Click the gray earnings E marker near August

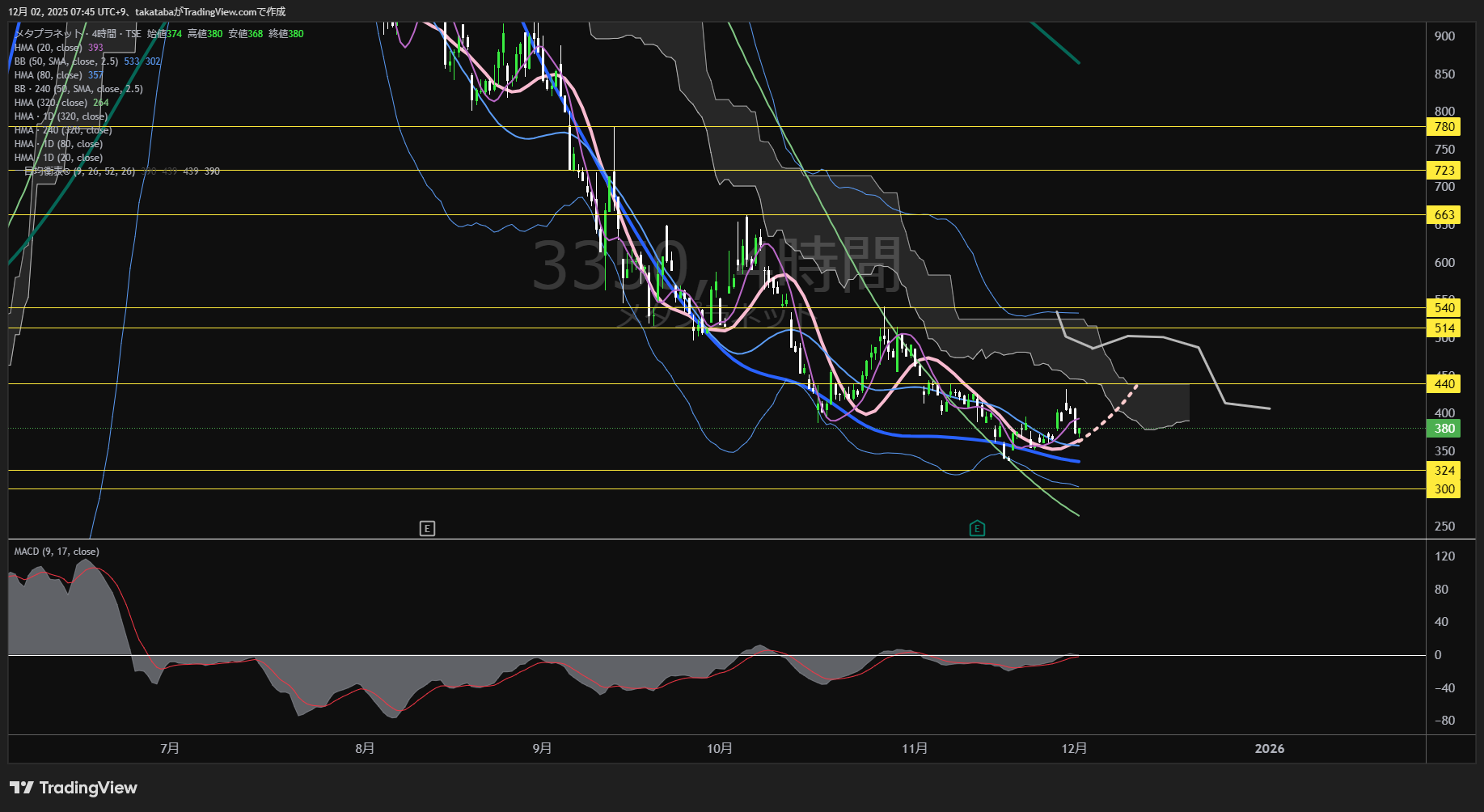(427, 528)
